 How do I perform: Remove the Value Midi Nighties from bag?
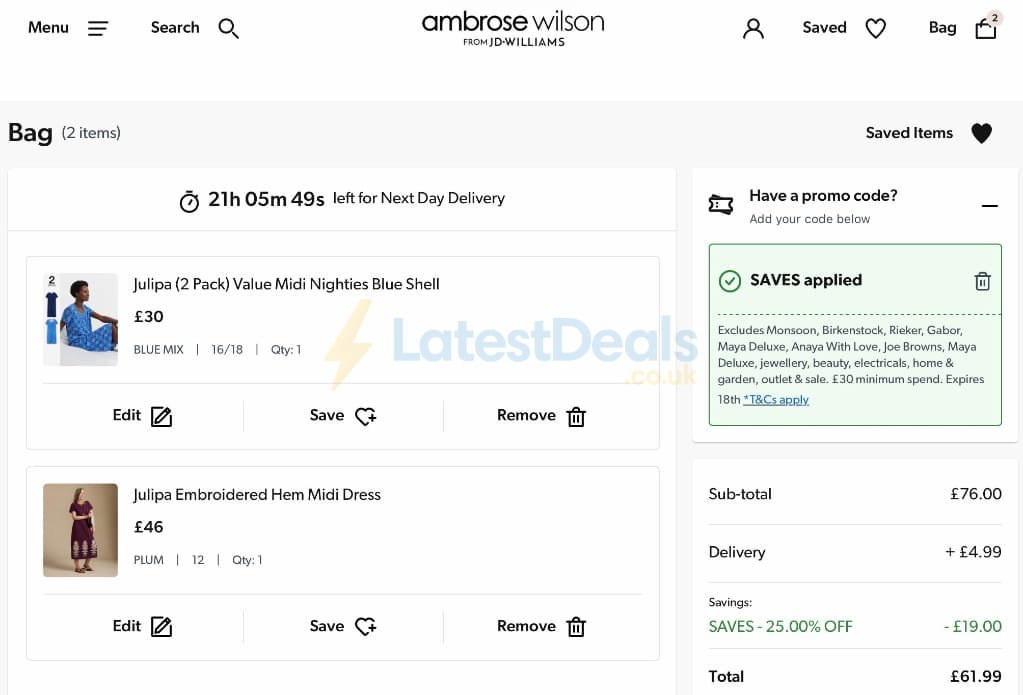[x=542, y=416]
